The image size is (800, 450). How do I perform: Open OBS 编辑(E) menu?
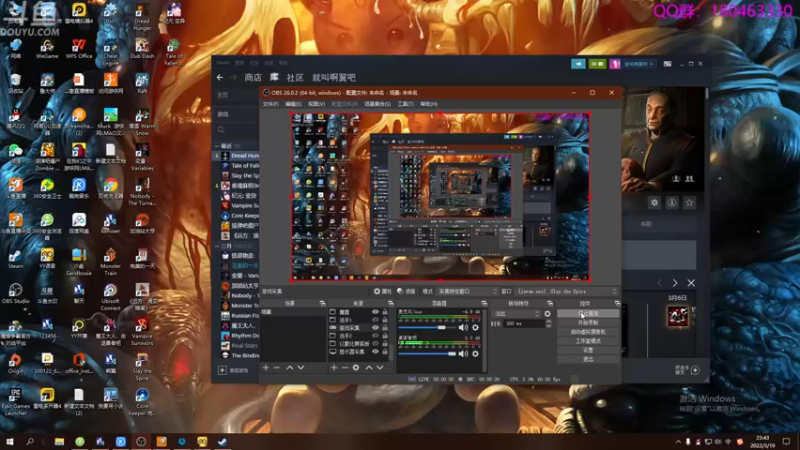pyautogui.click(x=293, y=104)
